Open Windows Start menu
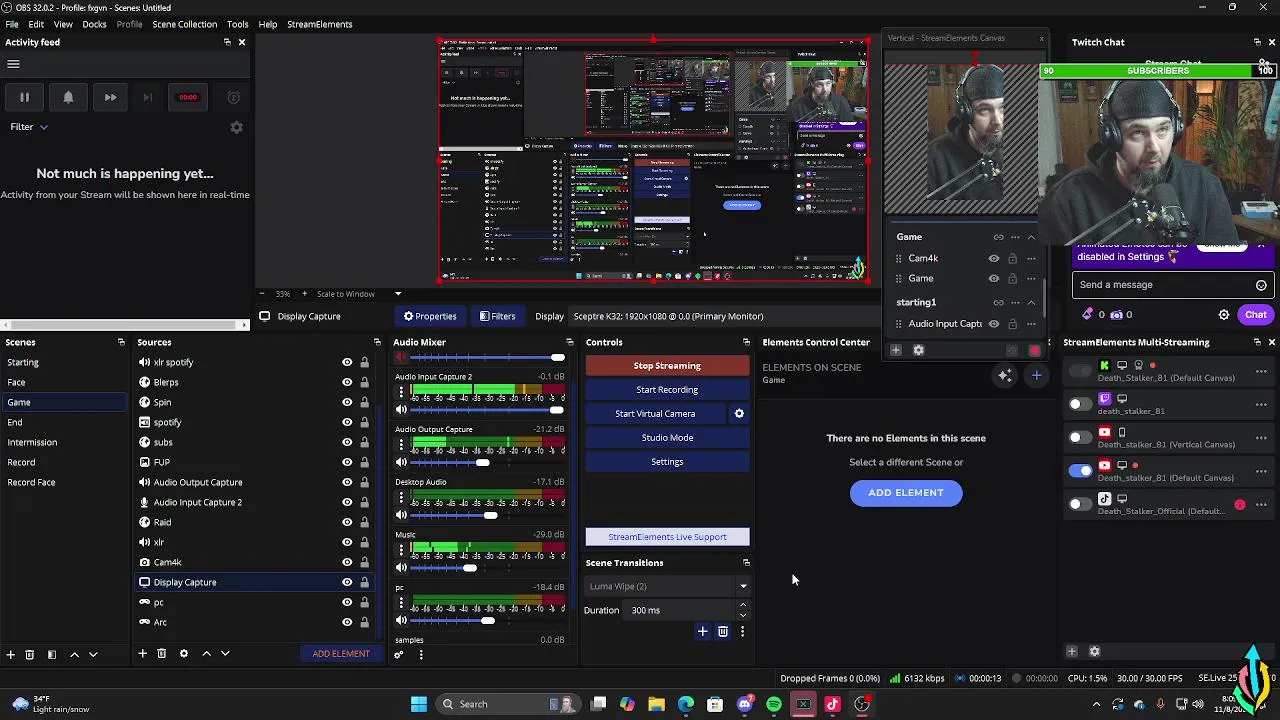Screen dimensions: 1280x720 pos(419,704)
